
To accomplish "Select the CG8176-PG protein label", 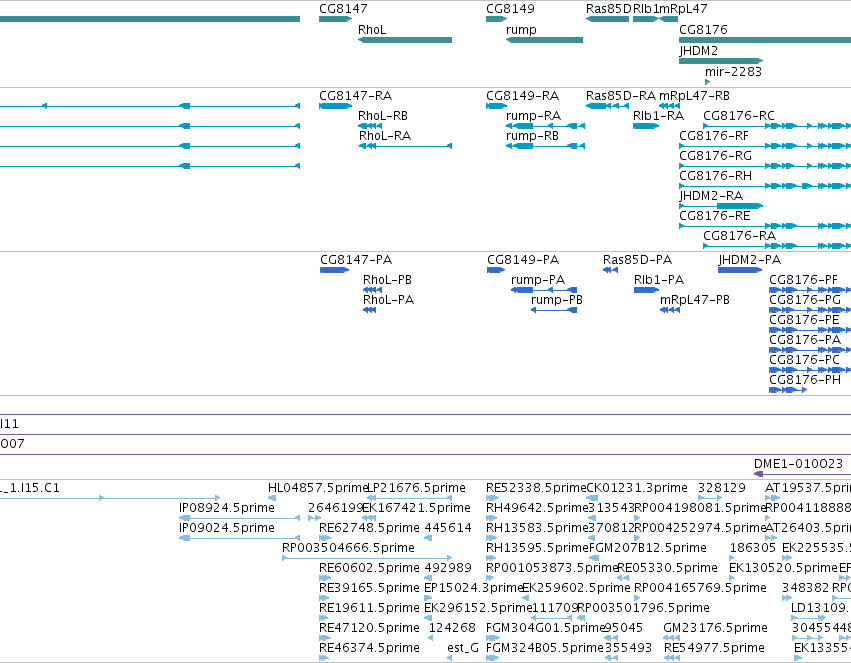I will (x=805, y=300).
